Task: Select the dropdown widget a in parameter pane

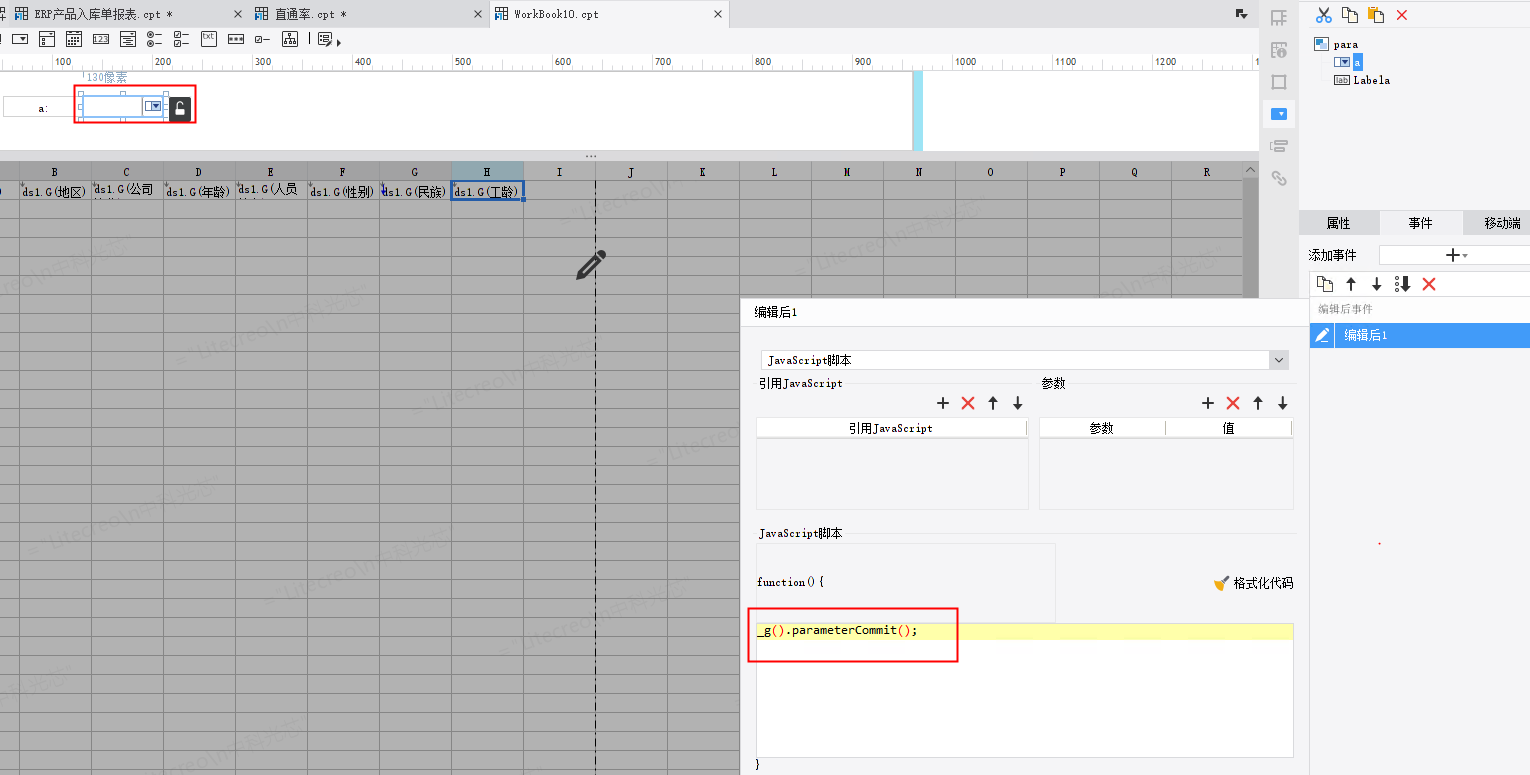Action: click(123, 106)
